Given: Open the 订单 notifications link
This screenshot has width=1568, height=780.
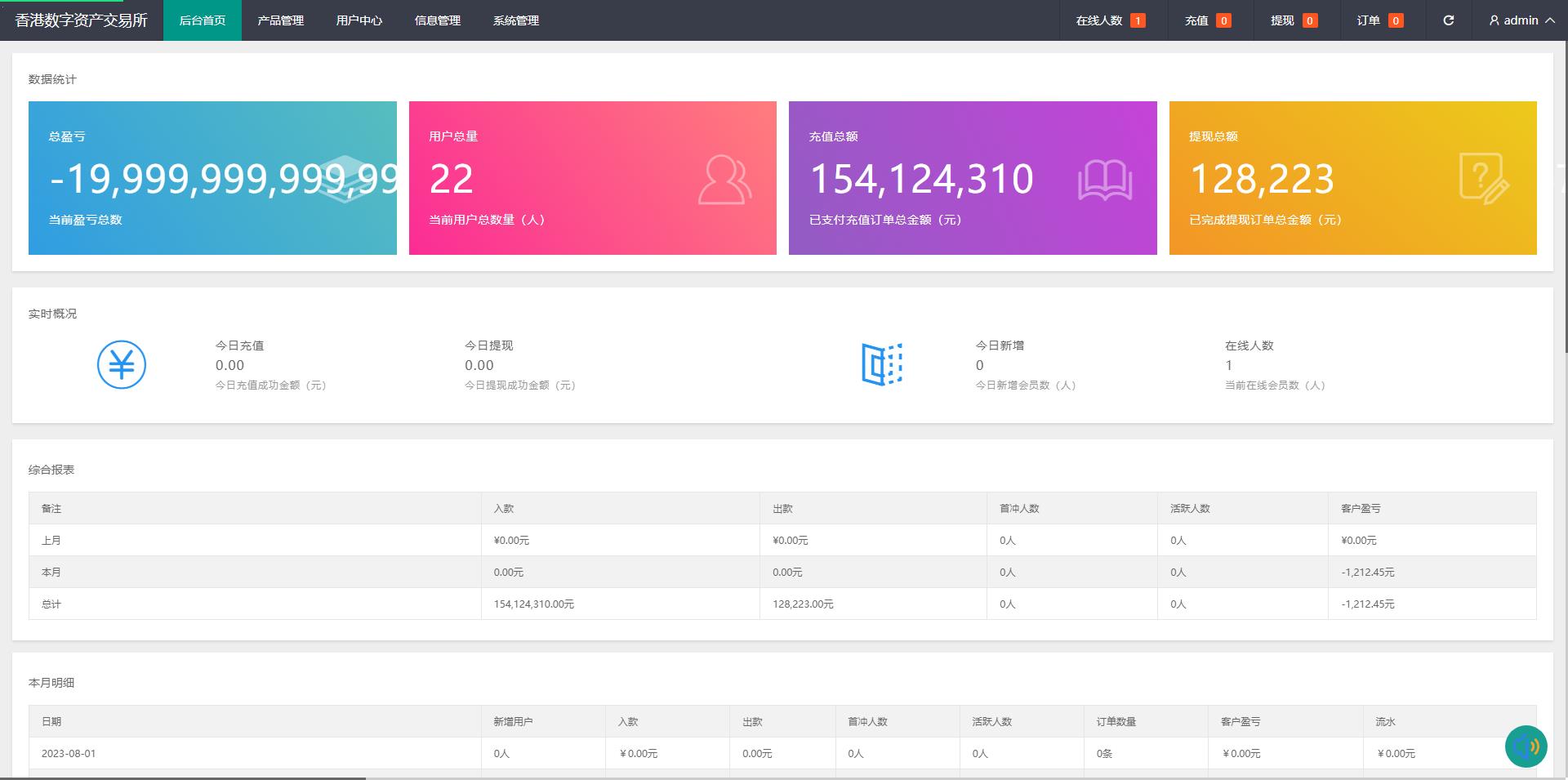Looking at the screenshot, I should coord(1379,20).
